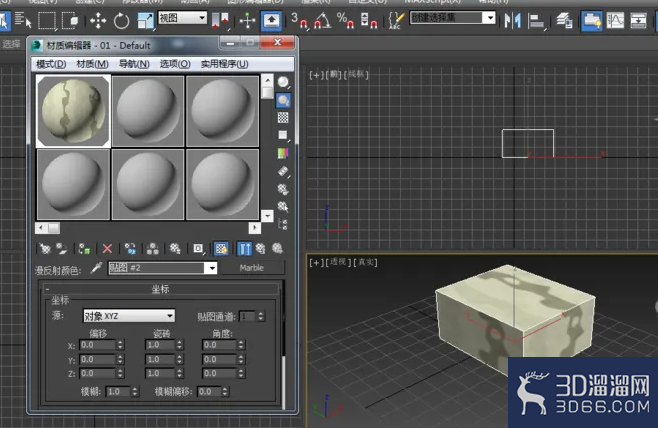
Task: Open Material ID Channel flyout
Action: 198,249
